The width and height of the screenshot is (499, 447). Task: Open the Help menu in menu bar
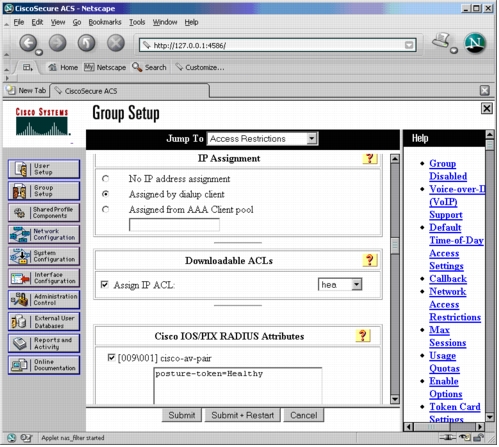point(191,22)
